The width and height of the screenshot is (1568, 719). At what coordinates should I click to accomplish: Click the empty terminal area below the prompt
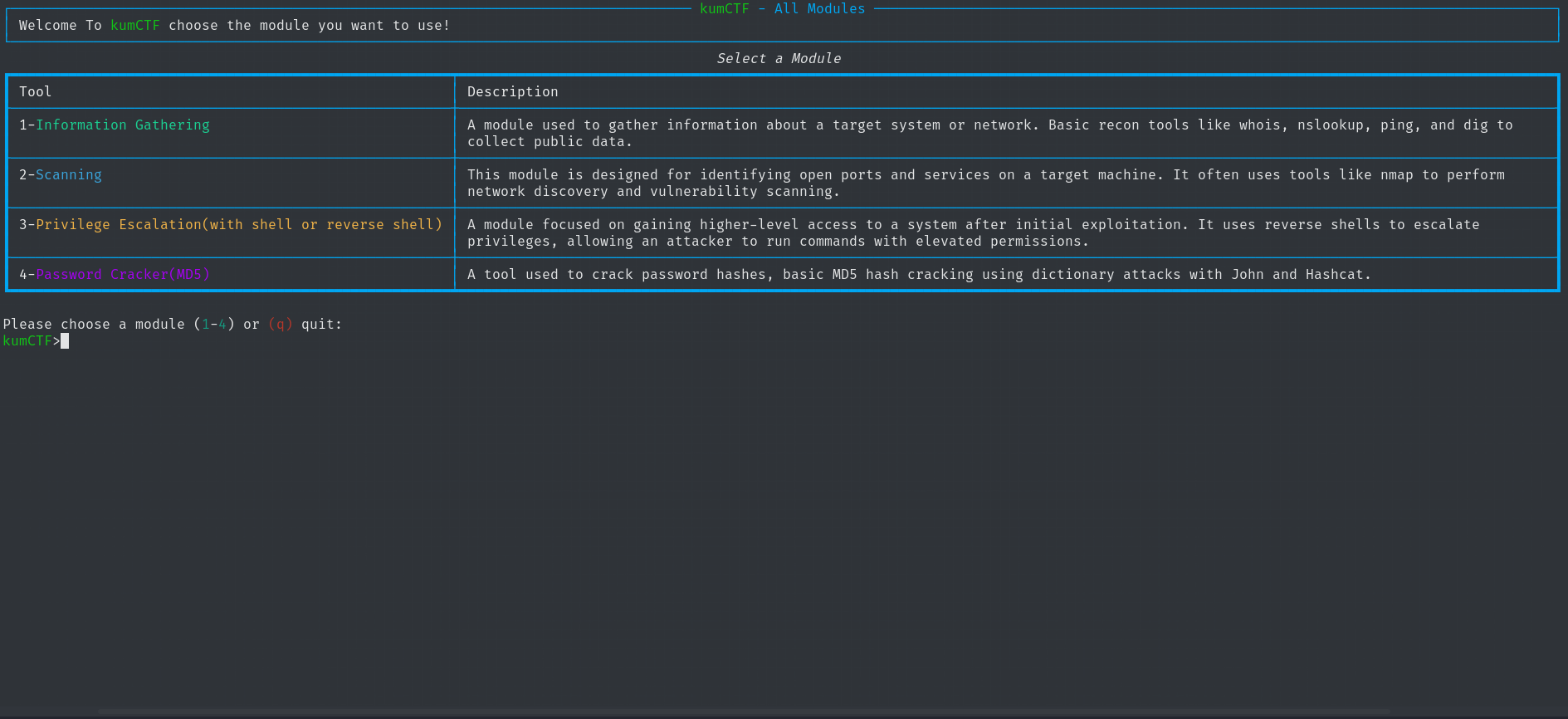(784, 531)
